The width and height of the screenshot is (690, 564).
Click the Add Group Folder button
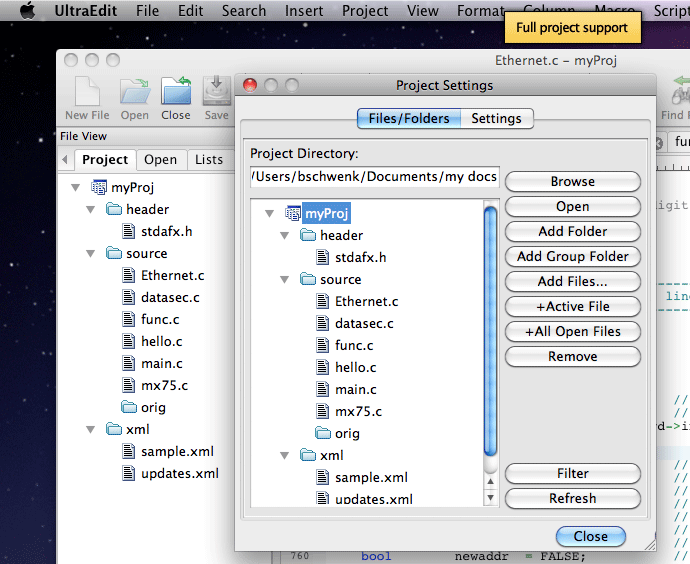click(573, 256)
